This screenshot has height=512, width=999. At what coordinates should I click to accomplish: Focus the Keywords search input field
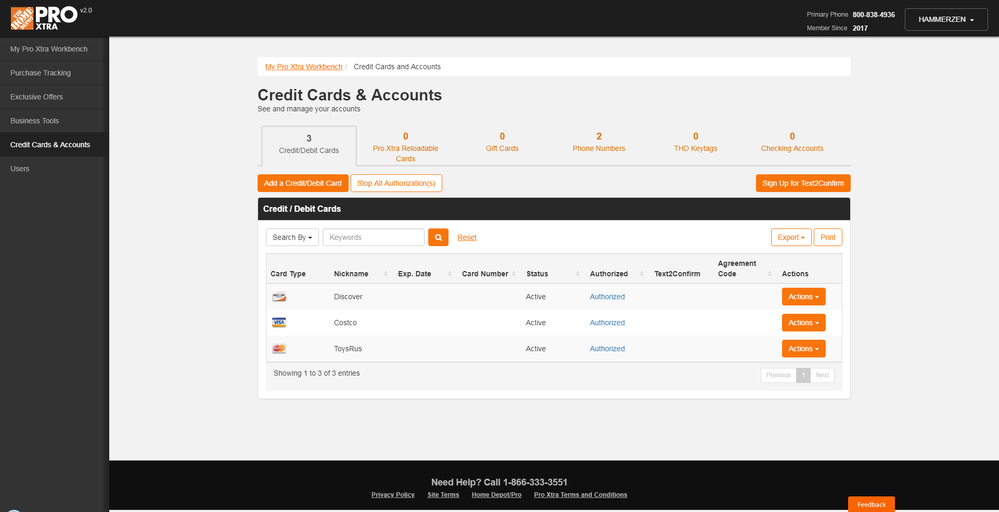click(x=373, y=237)
